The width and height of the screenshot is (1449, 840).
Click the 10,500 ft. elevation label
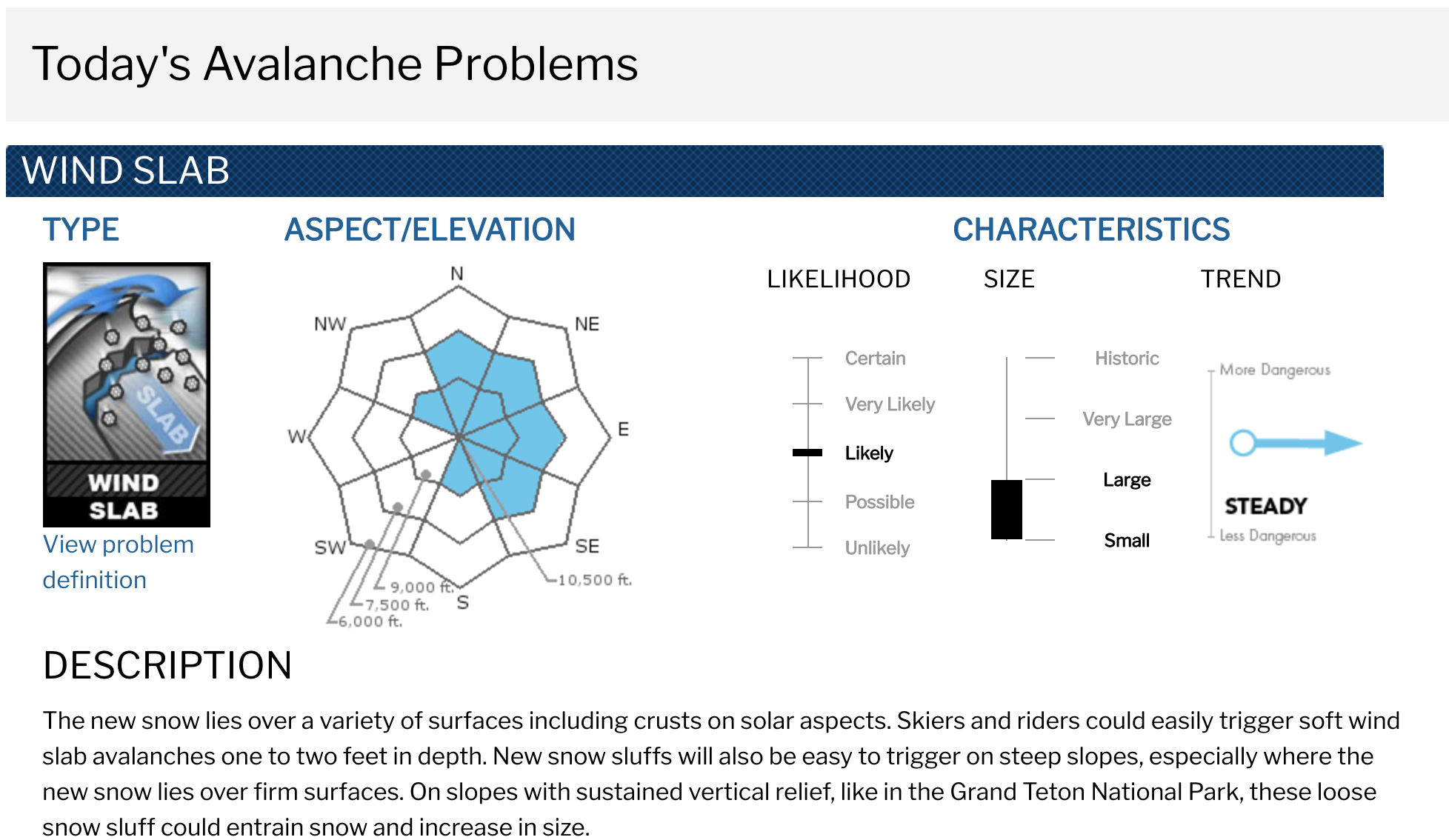pyautogui.click(x=595, y=579)
